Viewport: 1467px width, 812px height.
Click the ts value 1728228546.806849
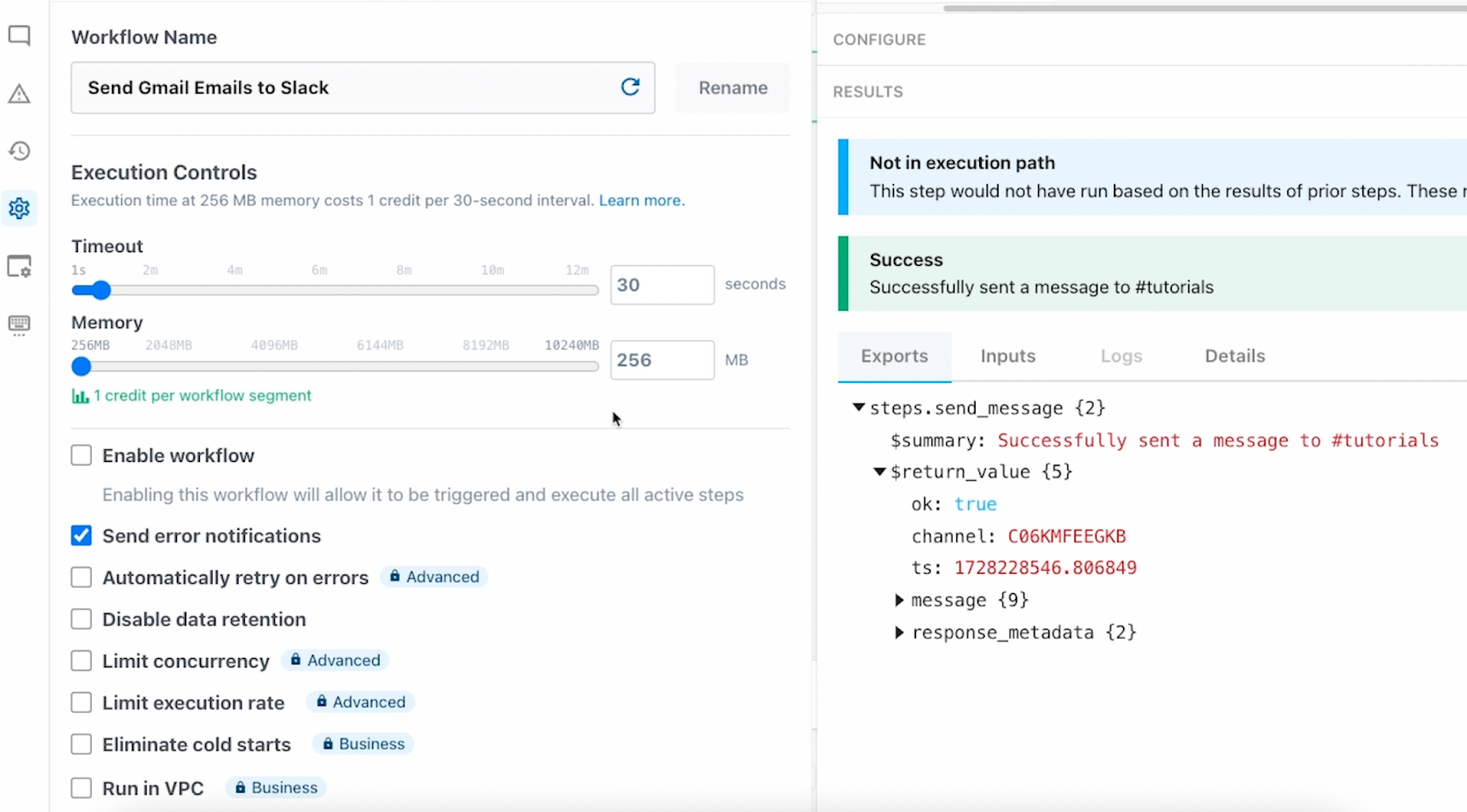[x=1045, y=568]
